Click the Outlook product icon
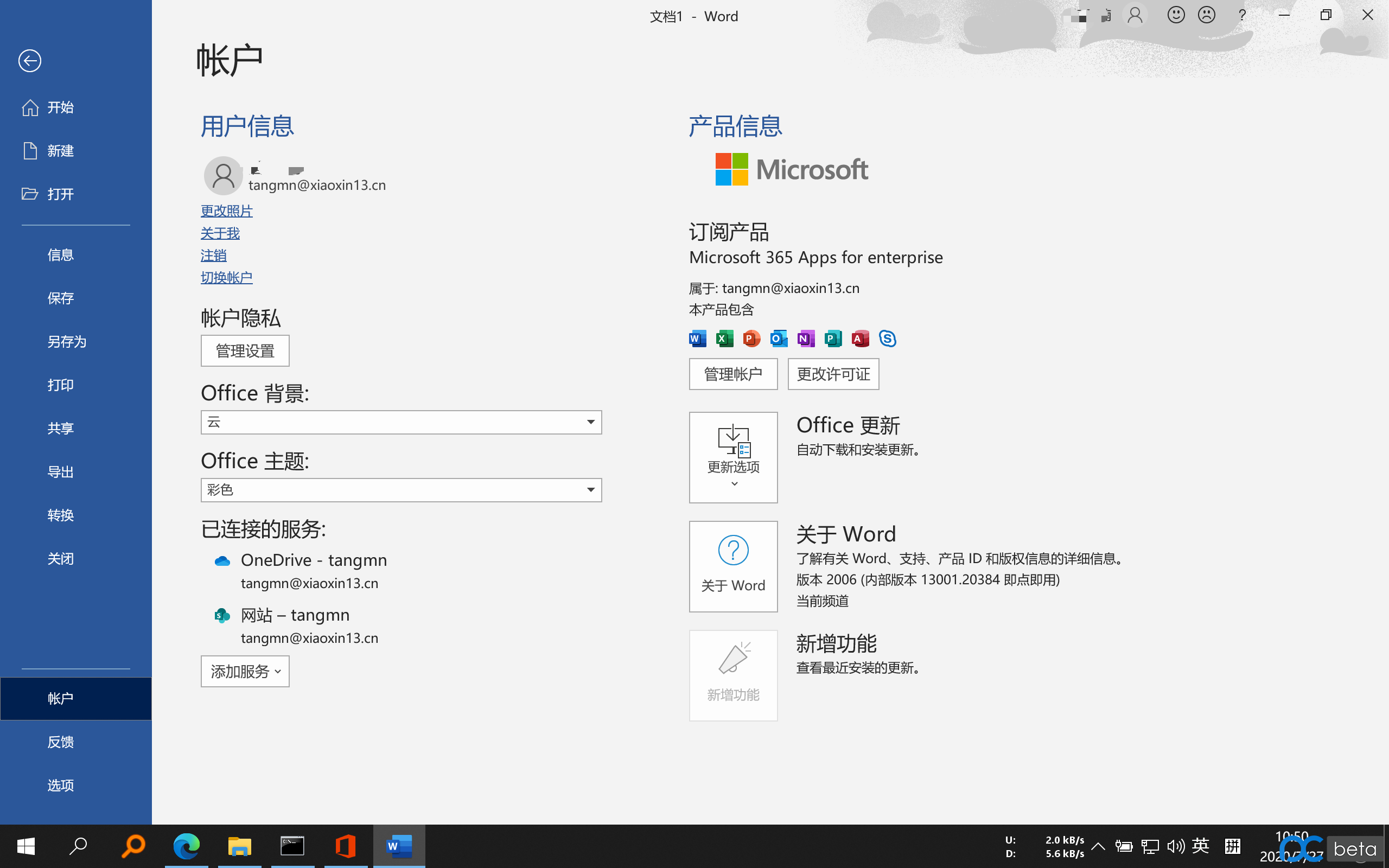The height and width of the screenshot is (868, 1389). (x=779, y=339)
